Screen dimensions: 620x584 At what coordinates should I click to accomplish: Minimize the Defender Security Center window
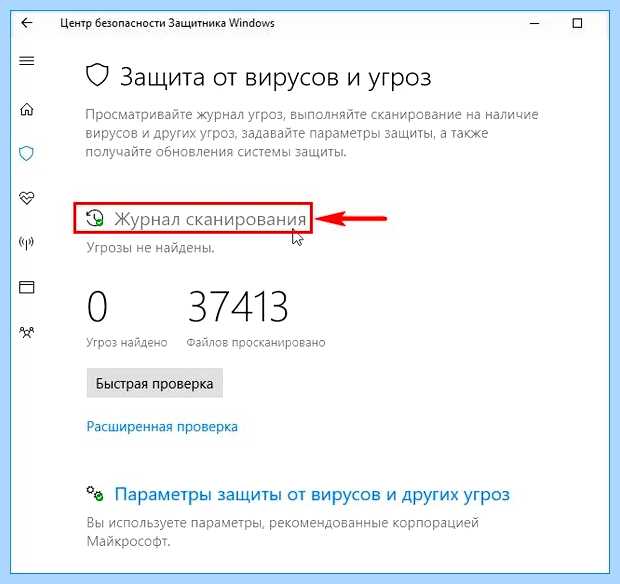[x=535, y=23]
